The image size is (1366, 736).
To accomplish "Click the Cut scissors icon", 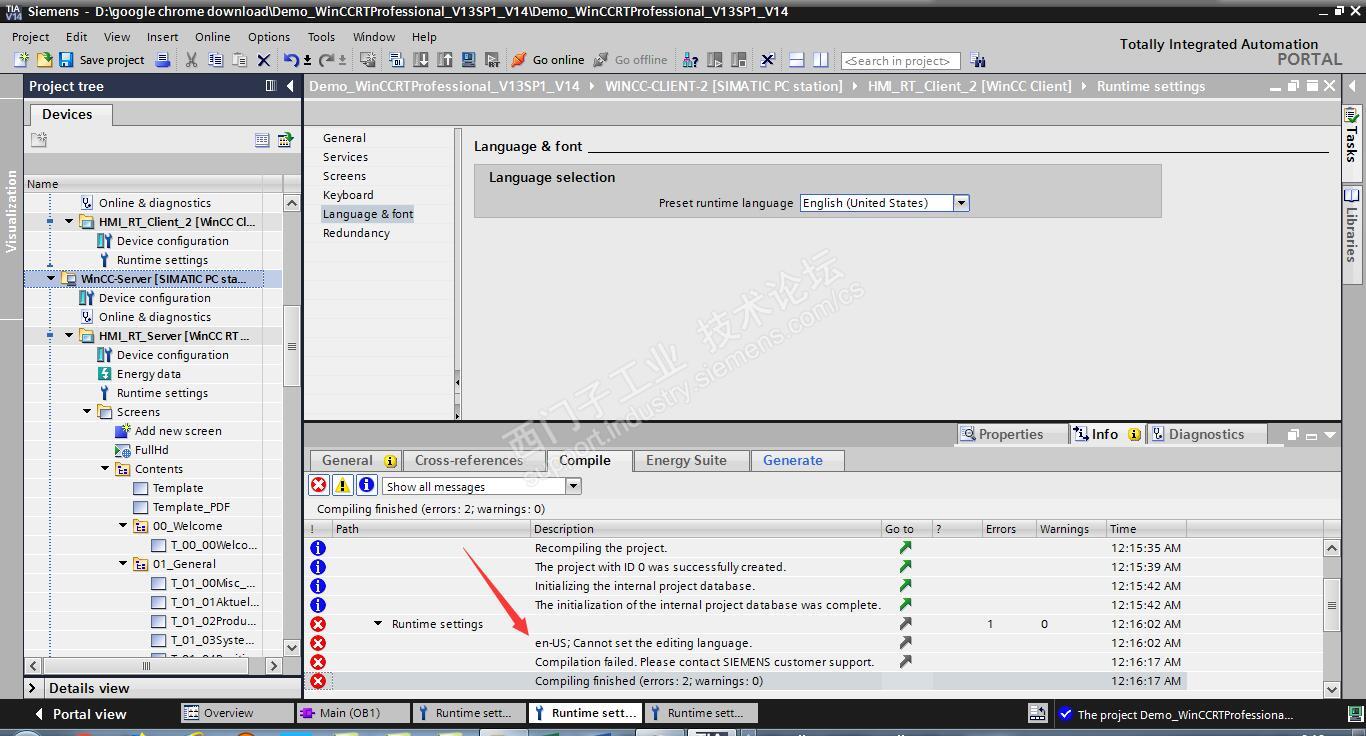I will 191,60.
